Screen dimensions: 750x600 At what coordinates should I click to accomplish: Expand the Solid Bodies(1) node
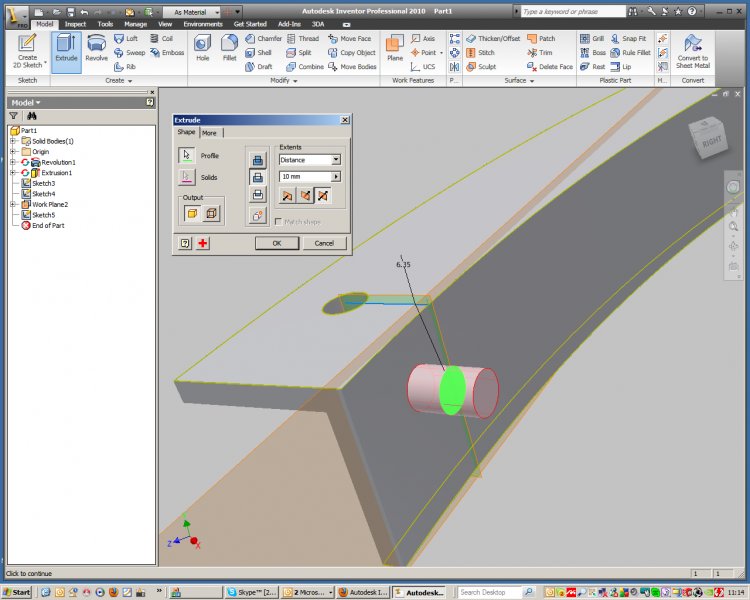click(13, 141)
